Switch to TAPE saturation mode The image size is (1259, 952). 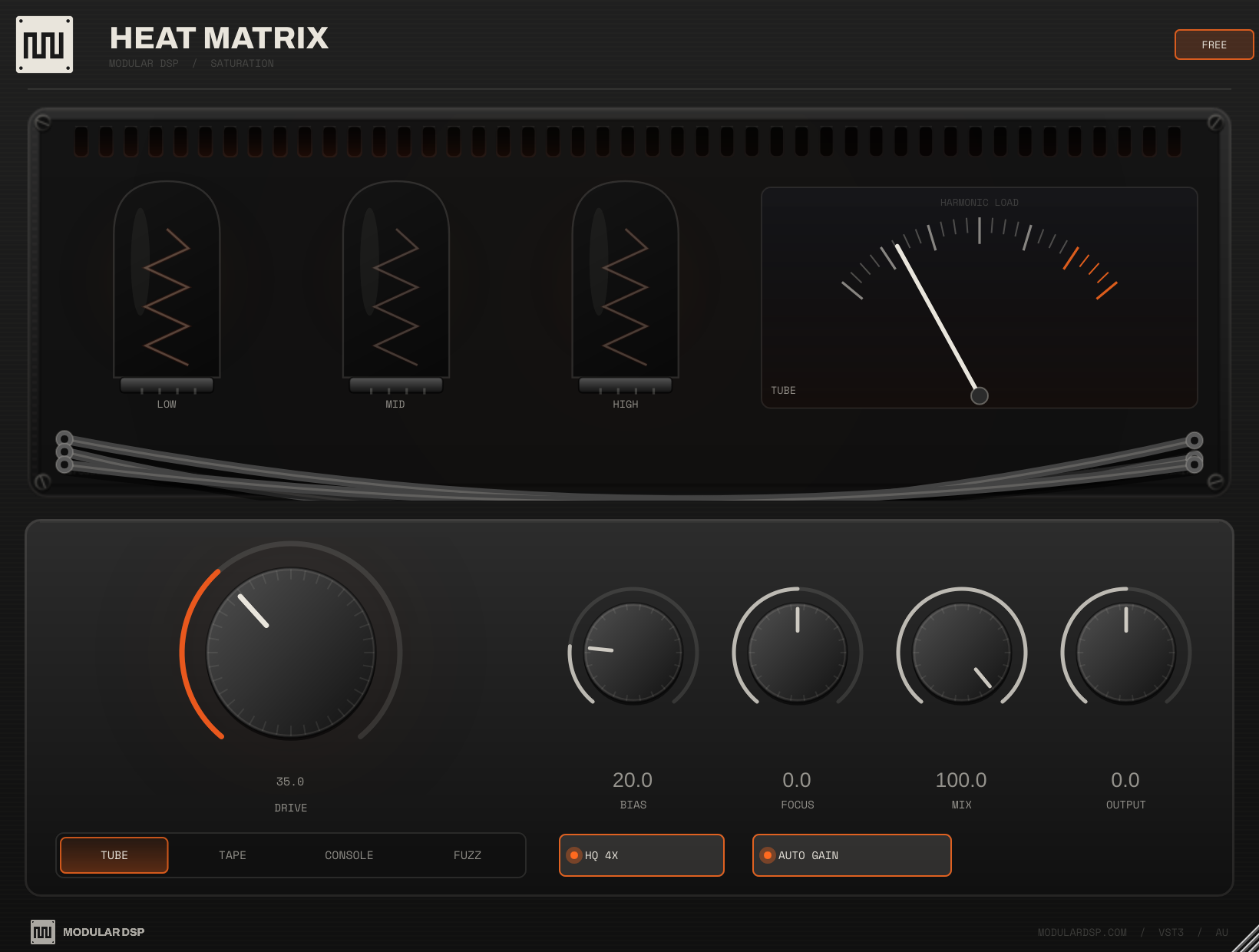233,855
